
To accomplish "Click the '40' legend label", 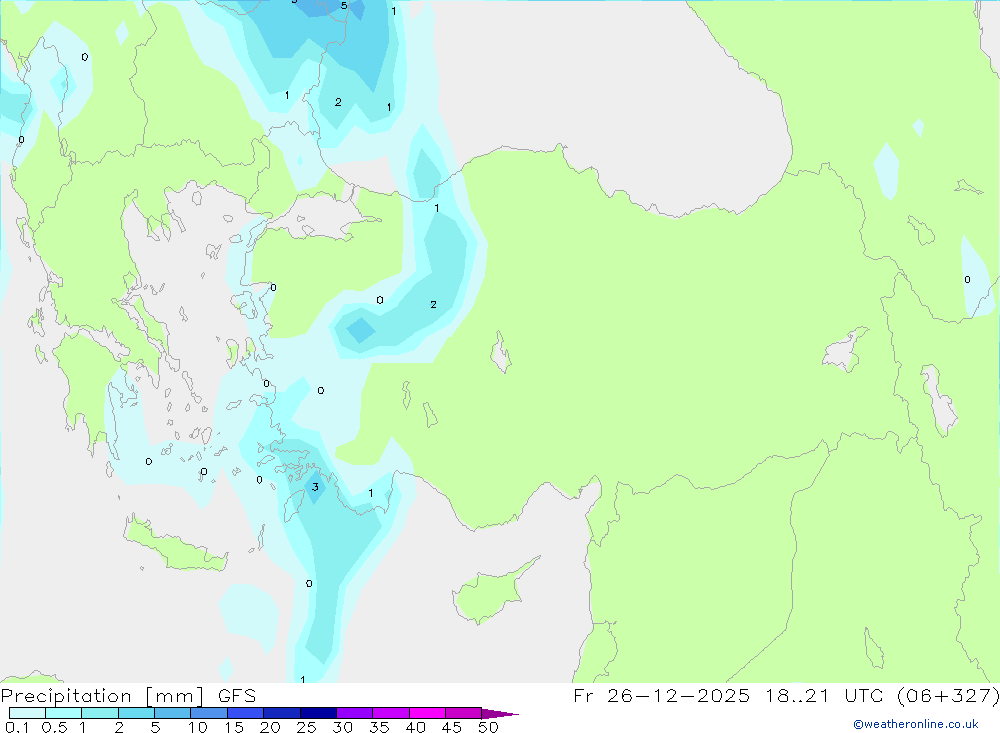I will coord(416,727).
